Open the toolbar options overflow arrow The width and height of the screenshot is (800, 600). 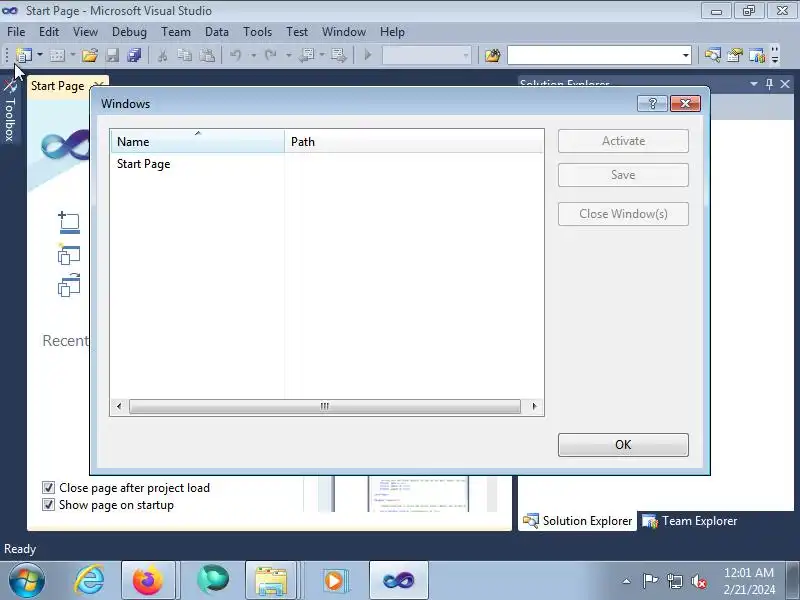[x=775, y=55]
